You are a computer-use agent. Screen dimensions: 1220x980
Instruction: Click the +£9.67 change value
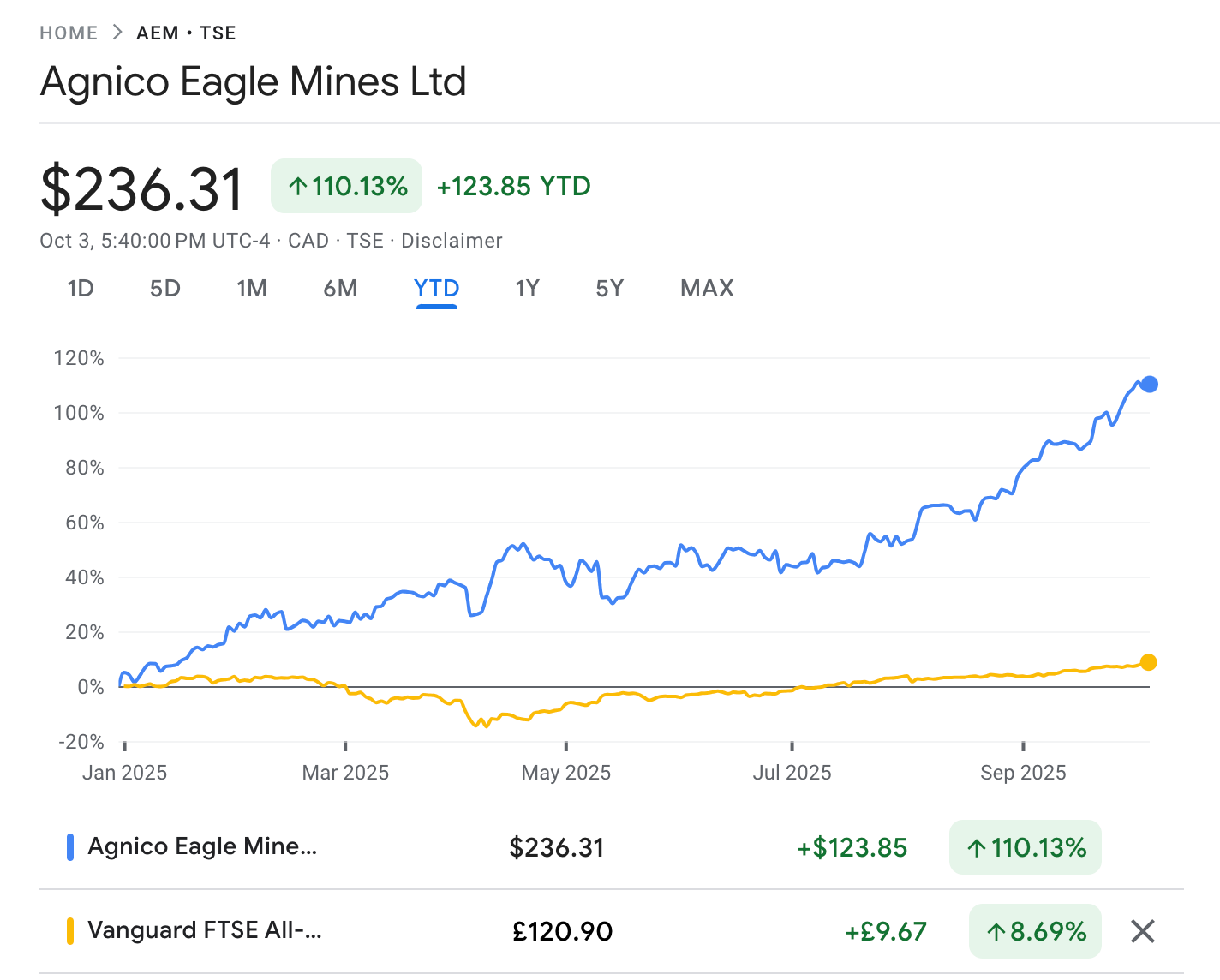point(886,931)
